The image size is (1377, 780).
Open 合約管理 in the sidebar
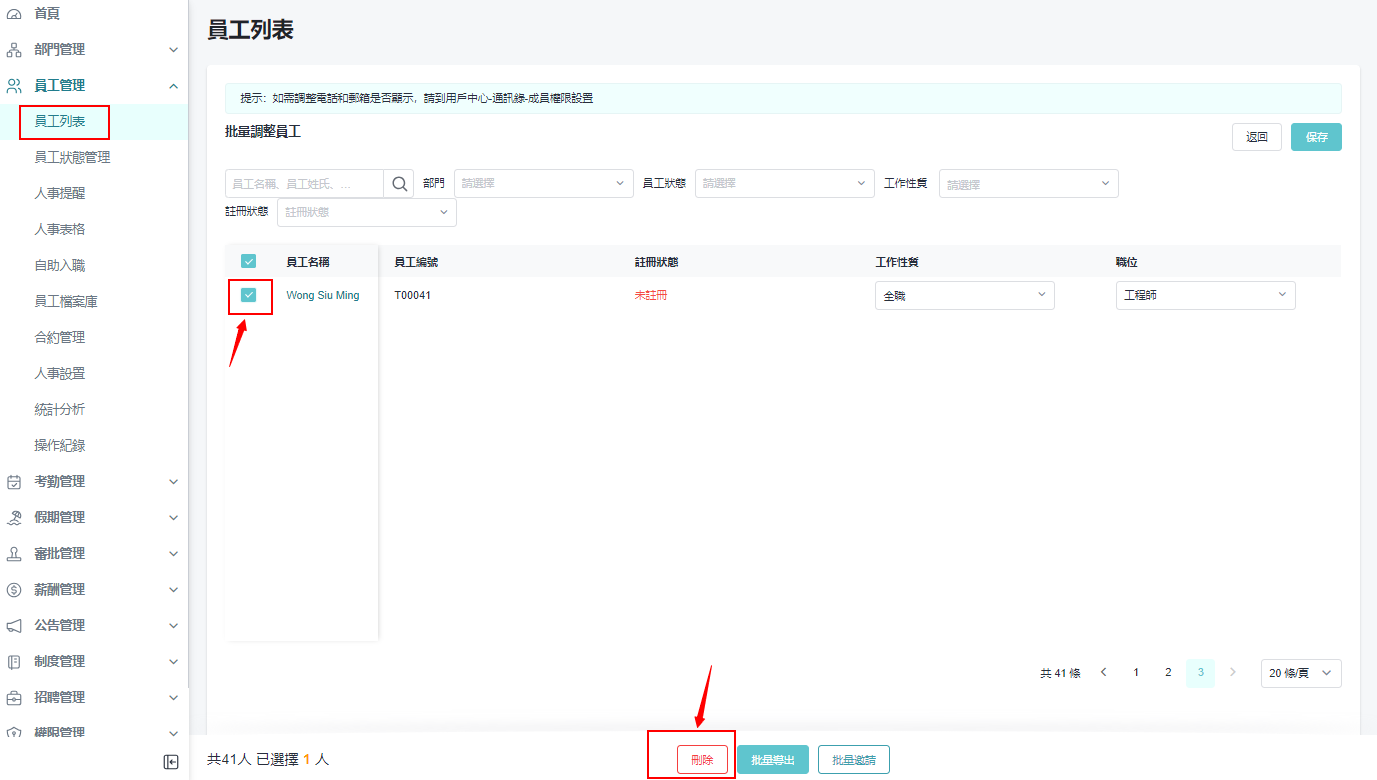pos(60,338)
